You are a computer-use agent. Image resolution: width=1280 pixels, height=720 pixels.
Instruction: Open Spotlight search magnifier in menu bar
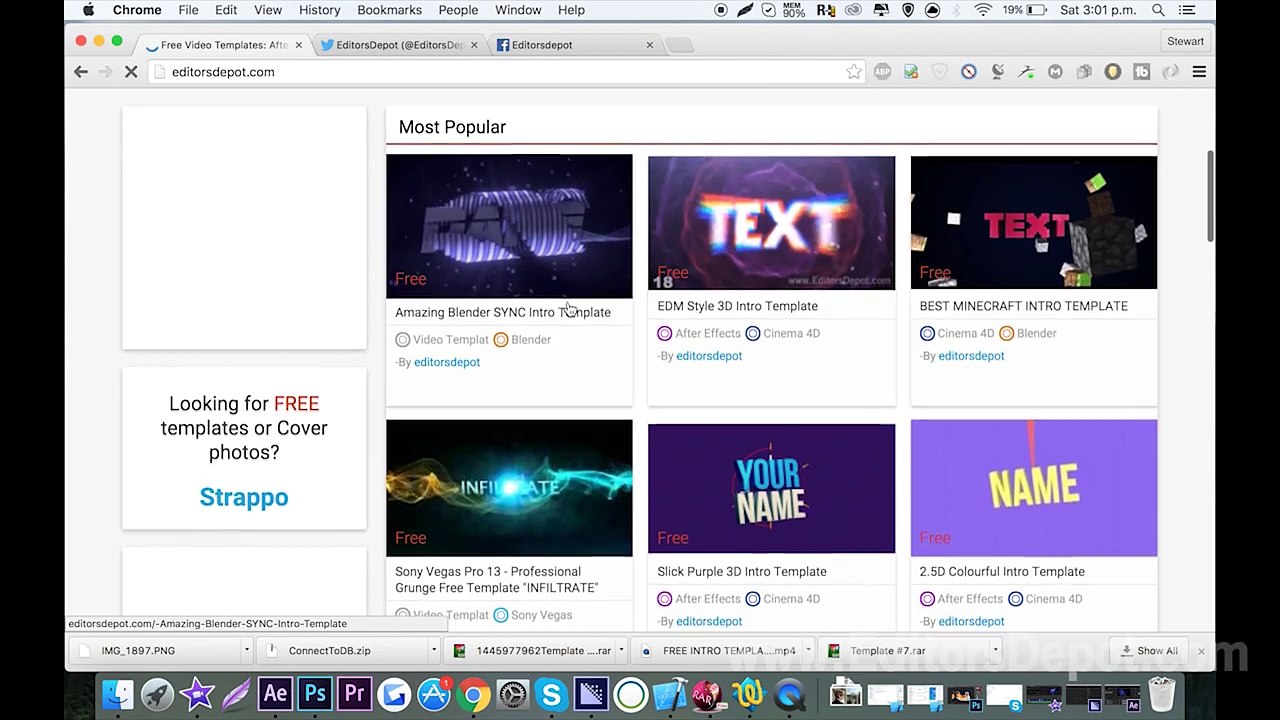coord(1158,10)
